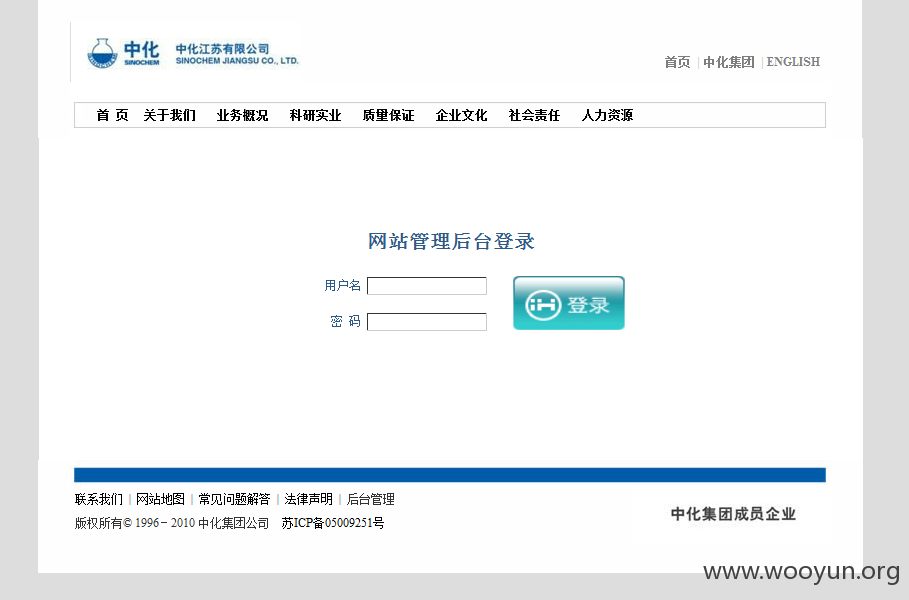Open 法律声明 footer link
The width and height of the screenshot is (909, 600).
[x=308, y=499]
